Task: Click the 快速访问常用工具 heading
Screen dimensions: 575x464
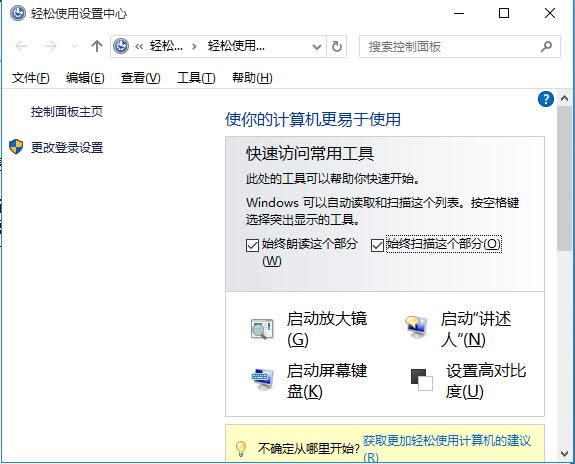Action: coord(310,154)
